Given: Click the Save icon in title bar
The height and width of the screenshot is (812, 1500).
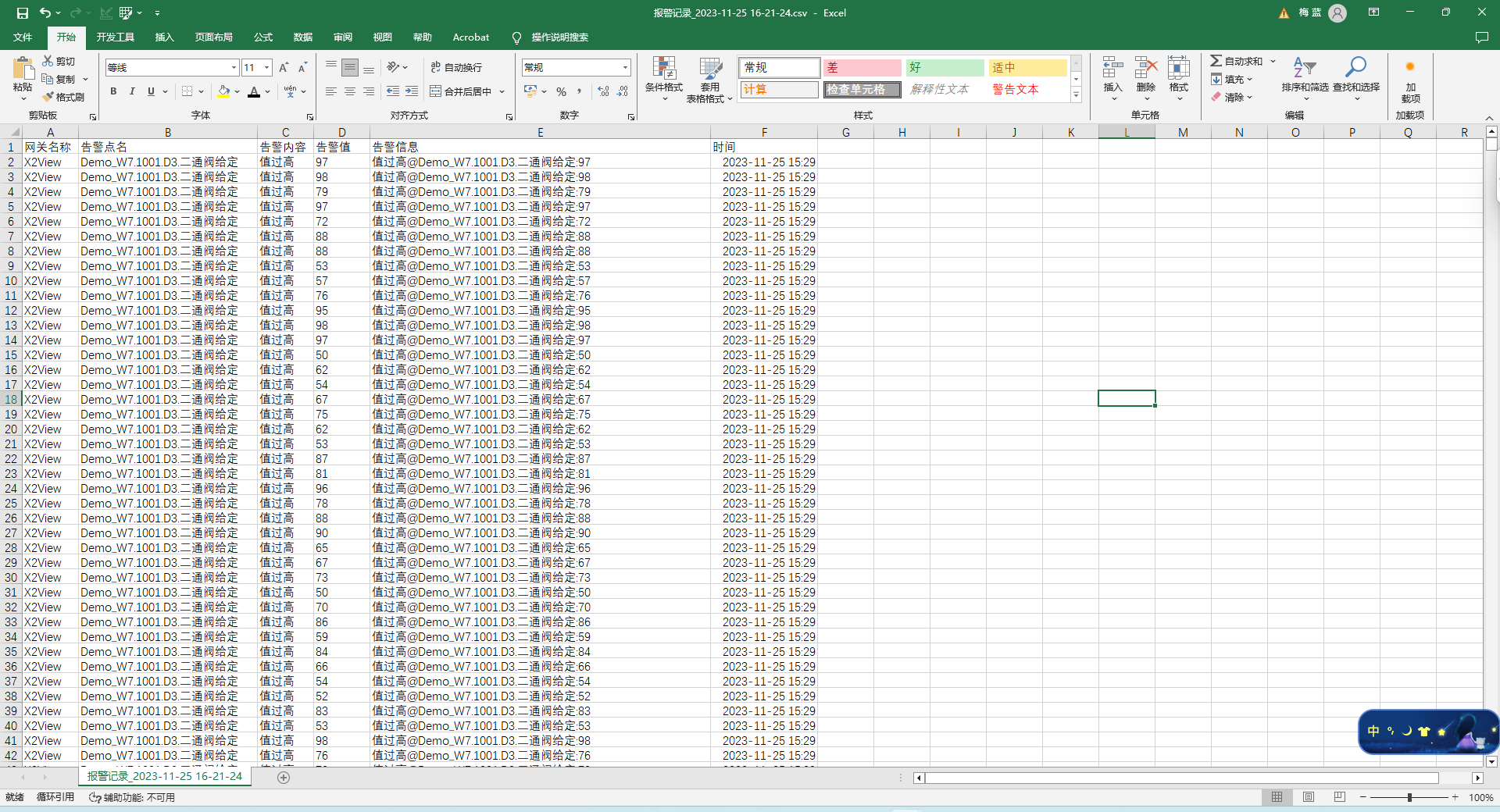Looking at the screenshot, I should point(22,12).
